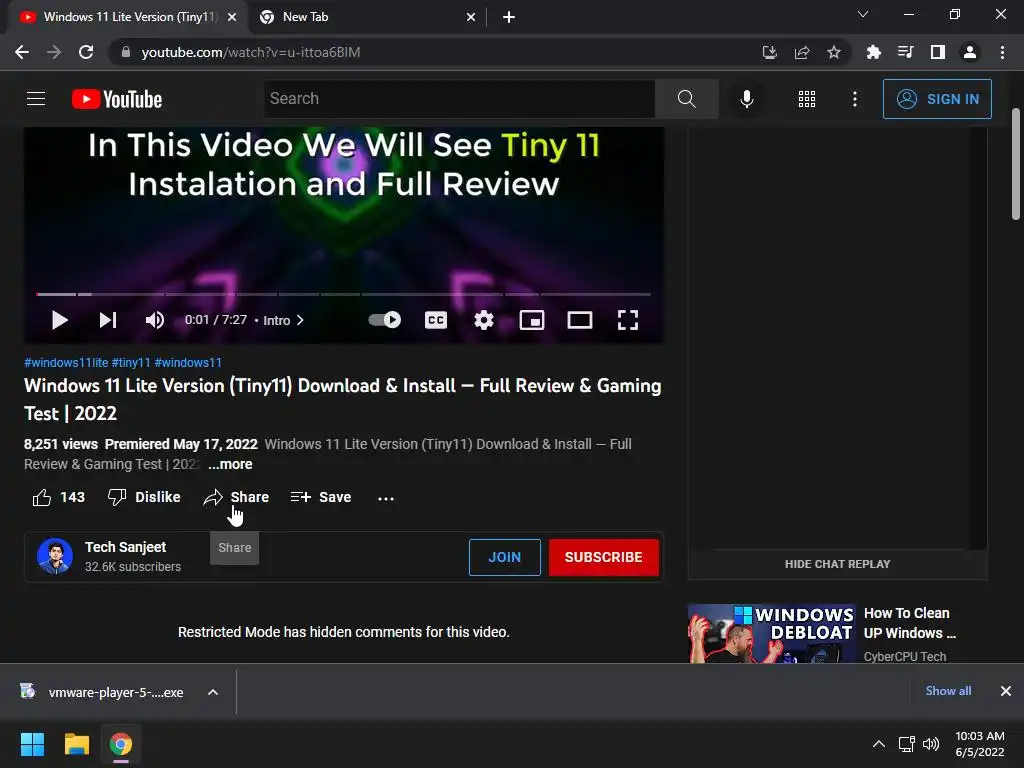
Task: Expand vmware-player download options chevron
Action: point(213,692)
